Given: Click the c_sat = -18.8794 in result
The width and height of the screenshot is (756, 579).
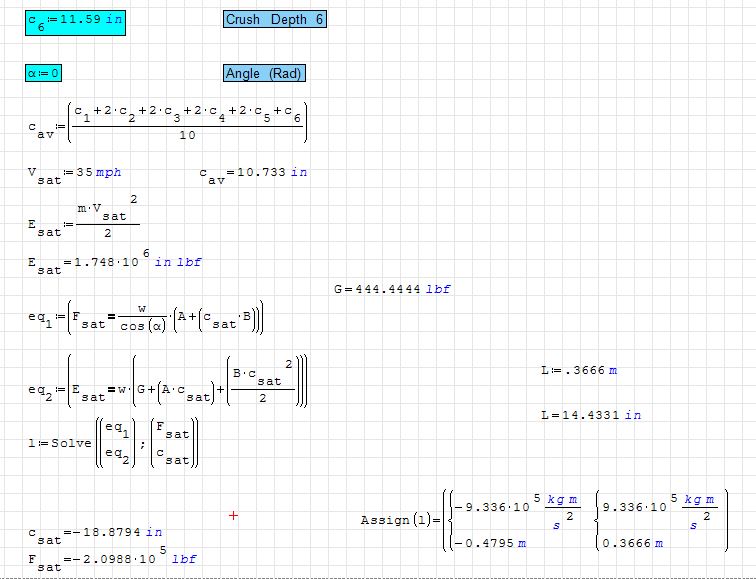Looking at the screenshot, I should (95, 533).
